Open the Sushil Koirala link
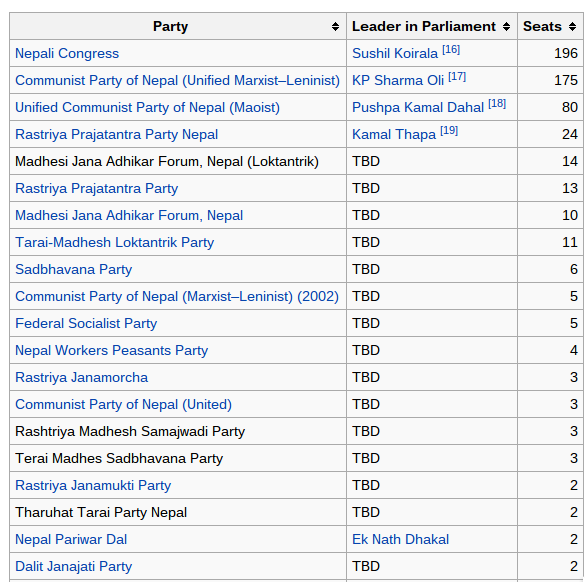Image resolution: width=585 pixels, height=582 pixels. [395, 53]
